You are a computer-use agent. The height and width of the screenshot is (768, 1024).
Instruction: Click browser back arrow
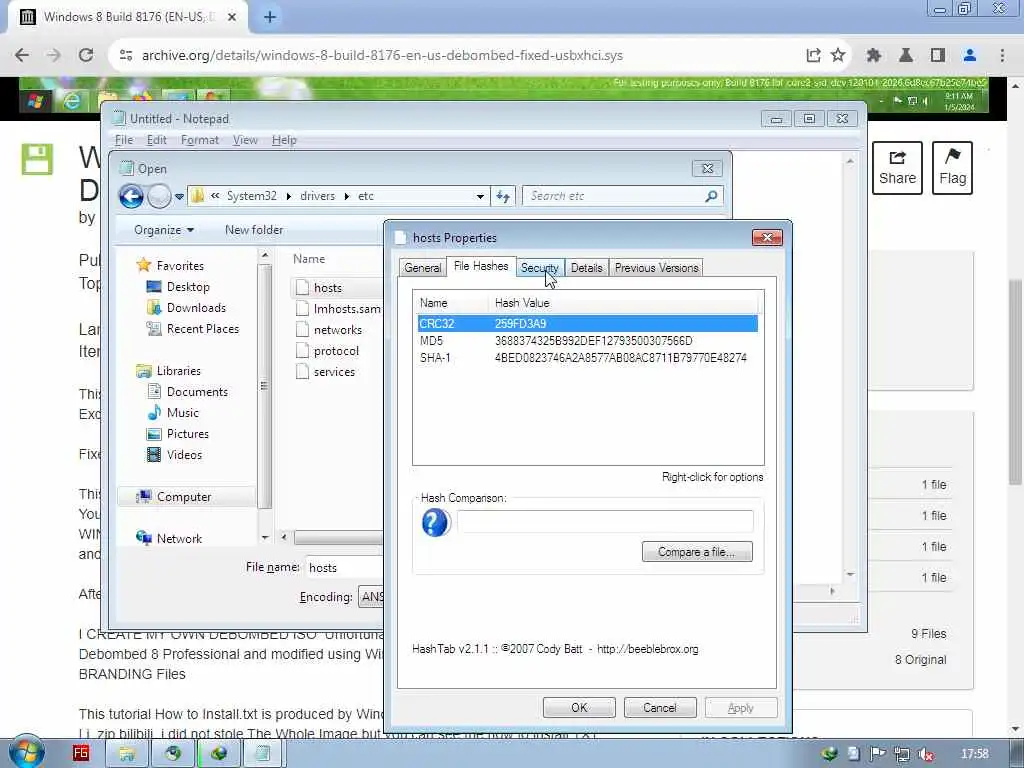[22, 56]
